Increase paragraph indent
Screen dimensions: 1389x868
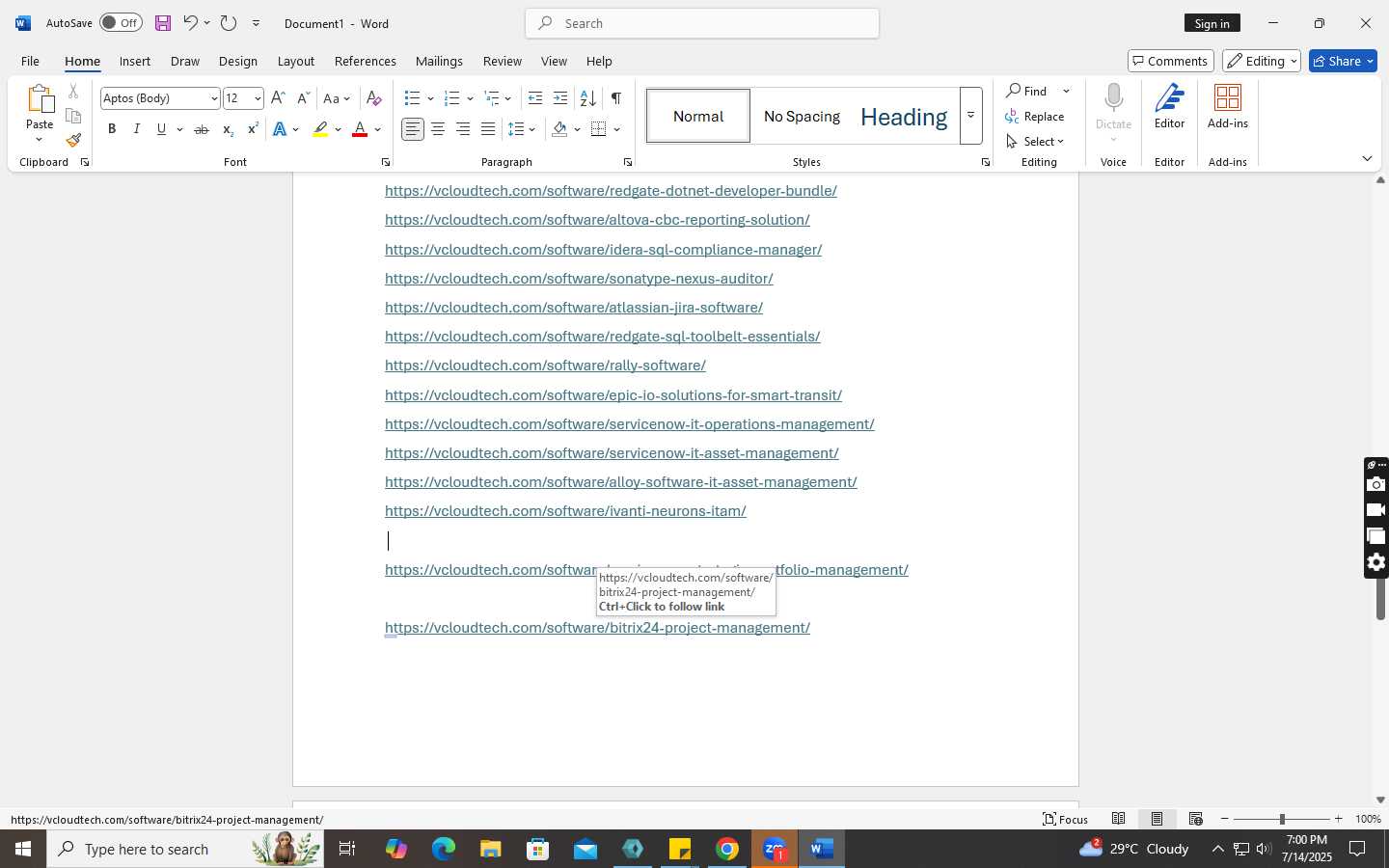coord(560,98)
